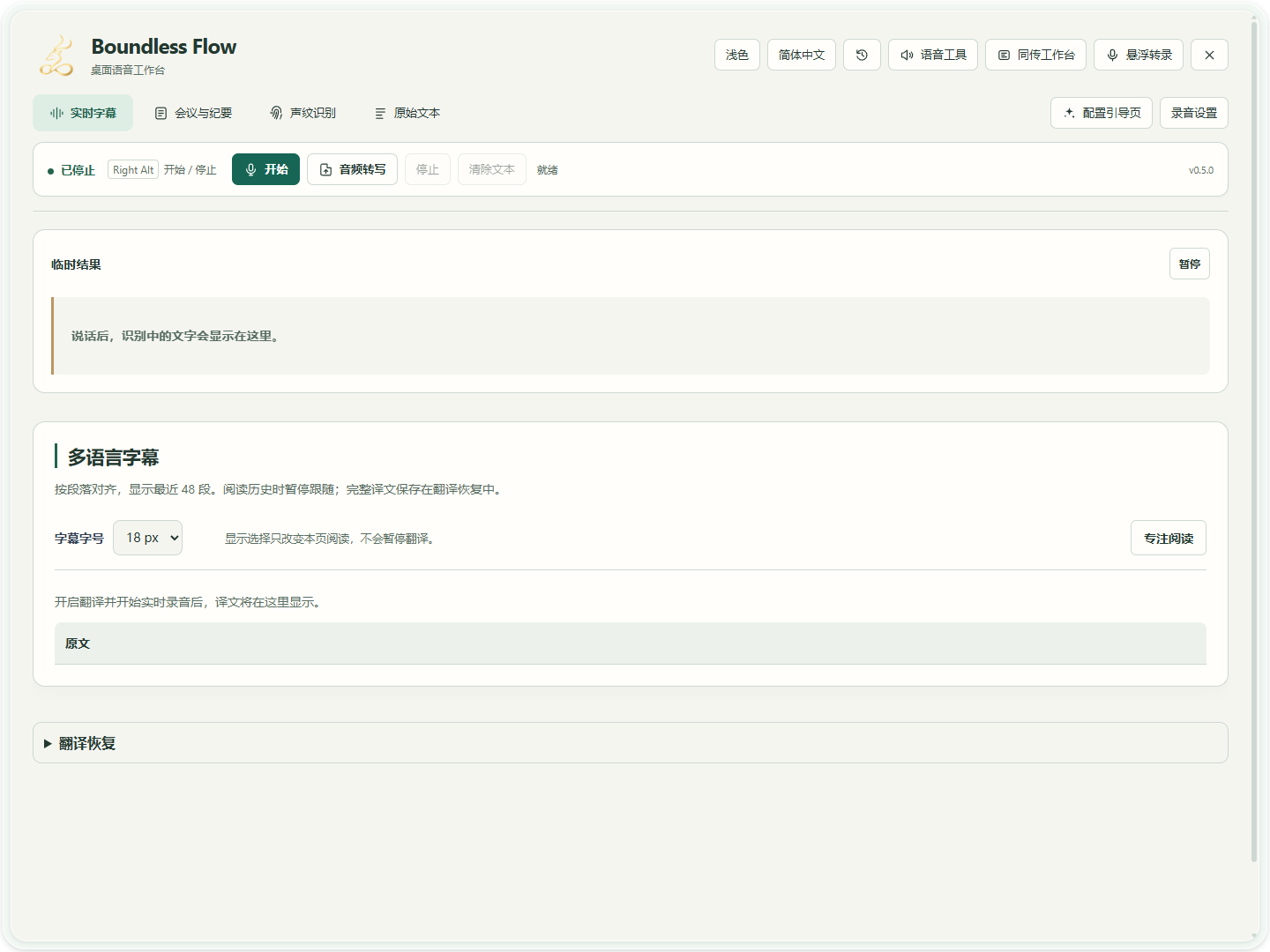Click the 说话后，识别中的文字会显示在这里 placeholder

(x=176, y=336)
